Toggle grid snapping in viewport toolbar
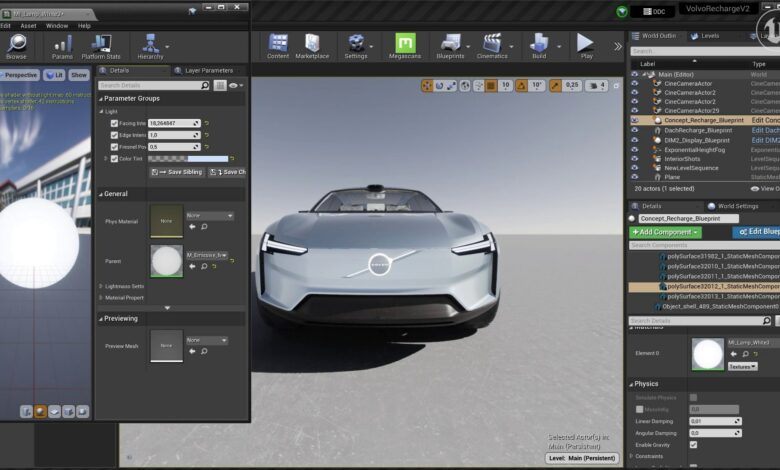The image size is (780, 470). [491, 86]
